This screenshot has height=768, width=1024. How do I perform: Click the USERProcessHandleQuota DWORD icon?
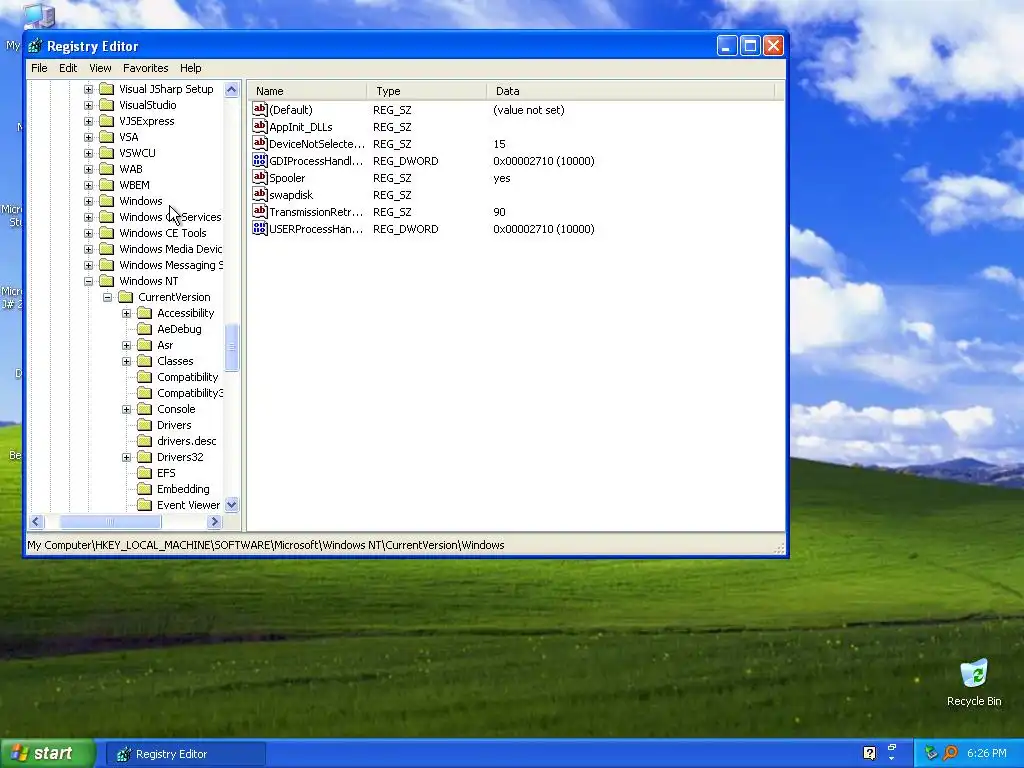point(259,228)
